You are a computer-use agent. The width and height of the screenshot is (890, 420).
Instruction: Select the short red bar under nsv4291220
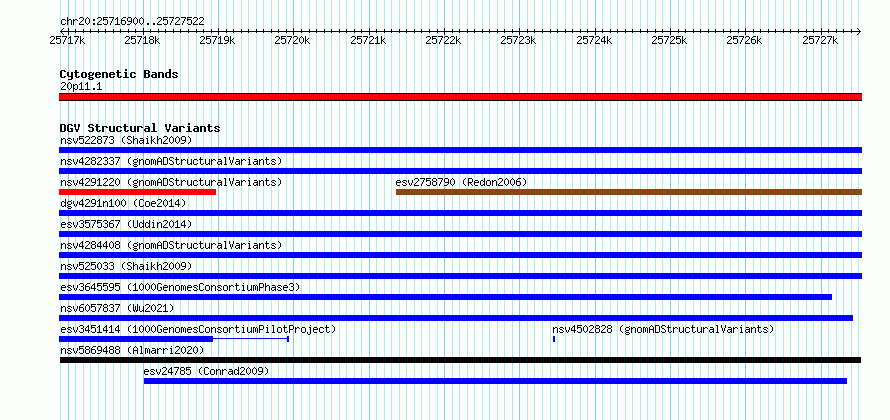[137, 192]
